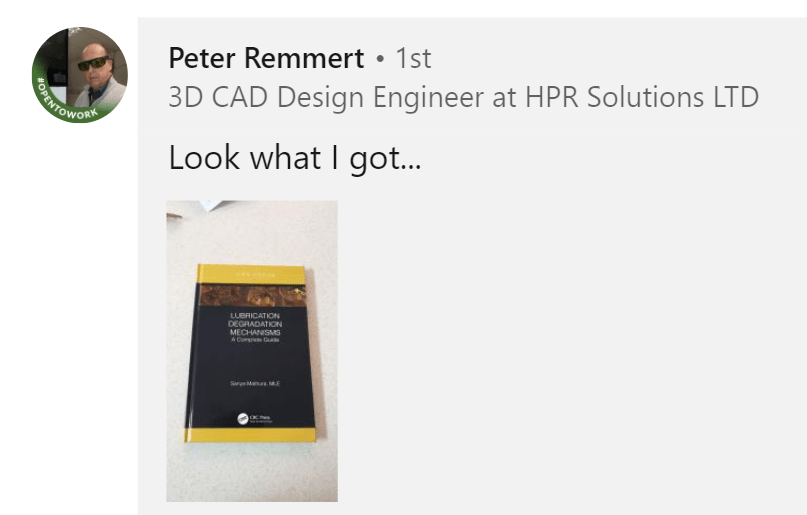Open the attached book photo thumbnail

(252, 351)
